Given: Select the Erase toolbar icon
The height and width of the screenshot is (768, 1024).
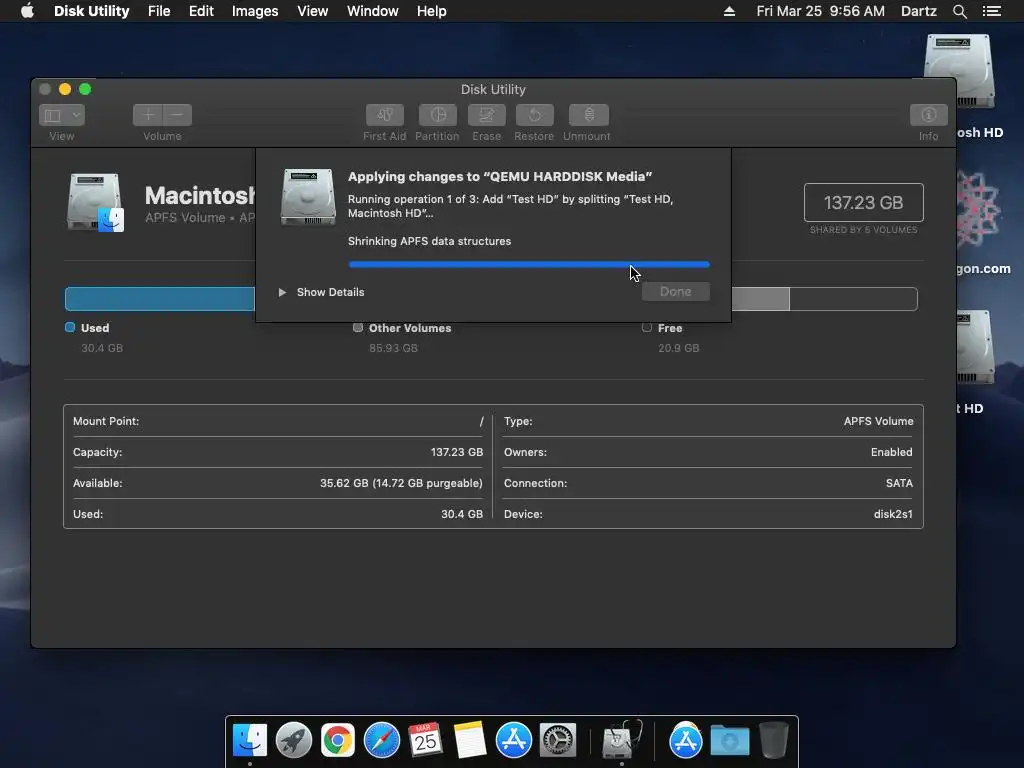Looking at the screenshot, I should pyautogui.click(x=487, y=116).
